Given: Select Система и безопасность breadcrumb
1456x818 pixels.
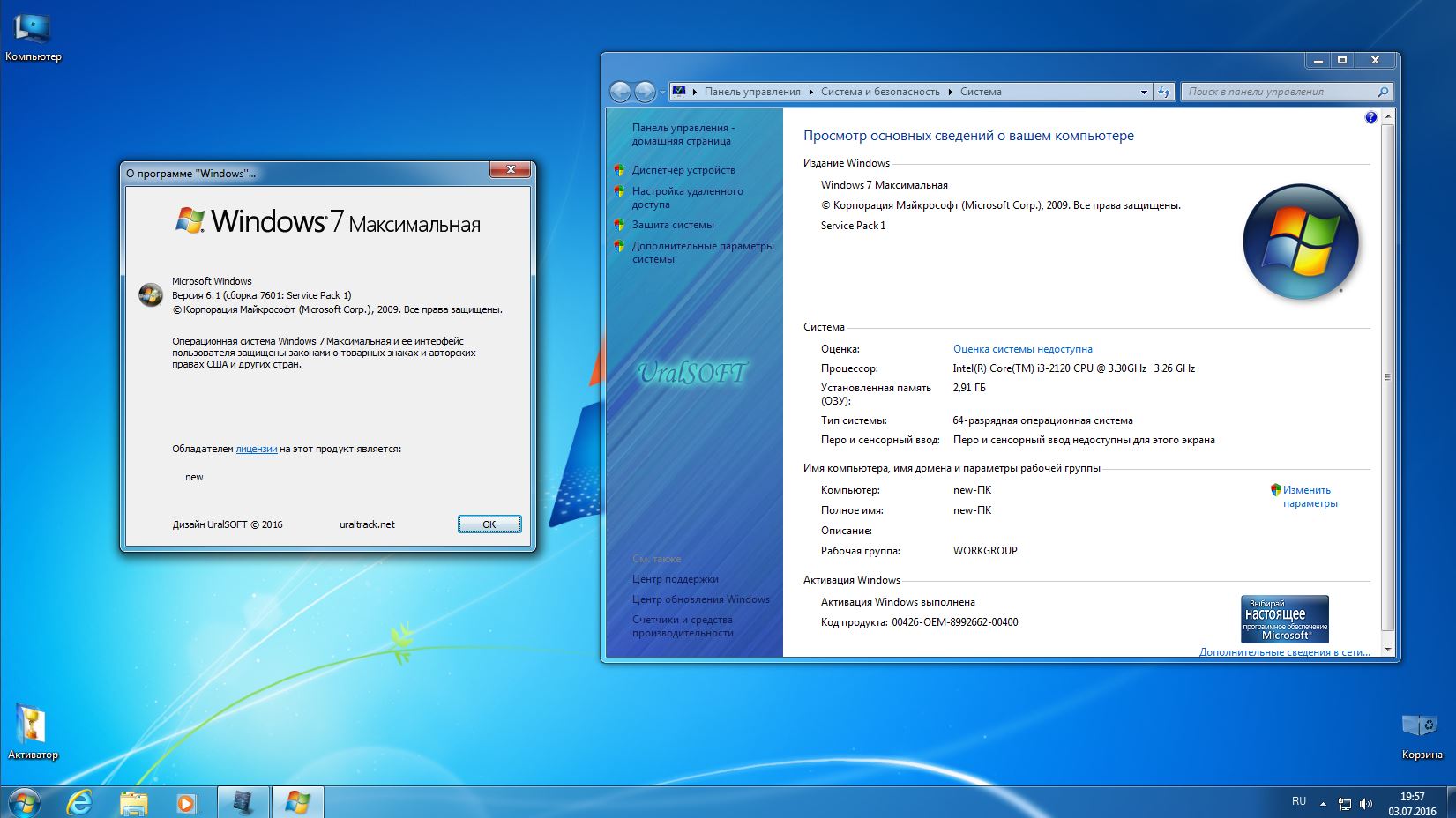Looking at the screenshot, I should 880,92.
